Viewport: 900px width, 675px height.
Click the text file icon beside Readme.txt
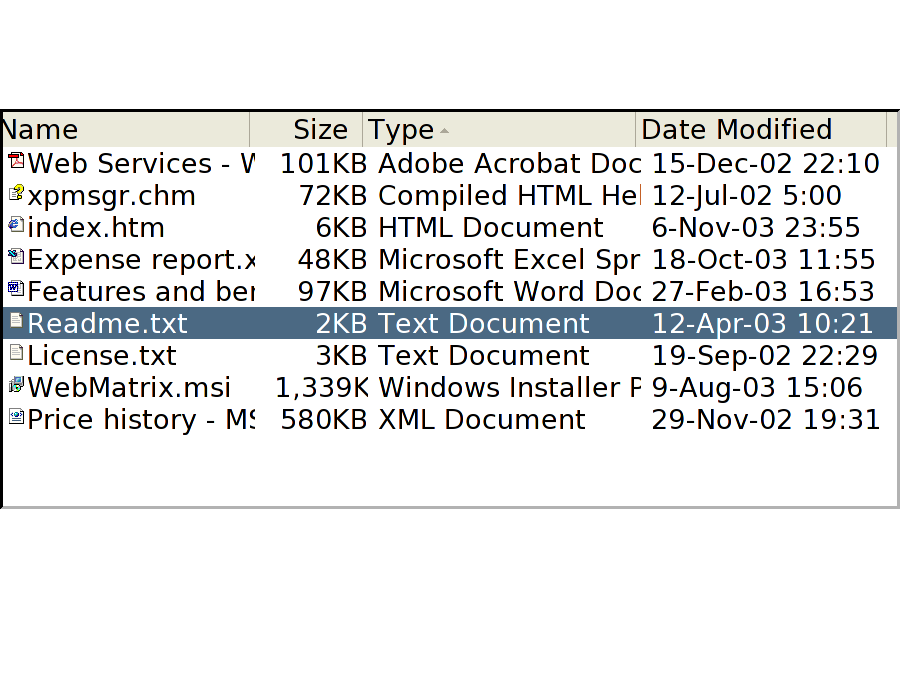(15, 322)
